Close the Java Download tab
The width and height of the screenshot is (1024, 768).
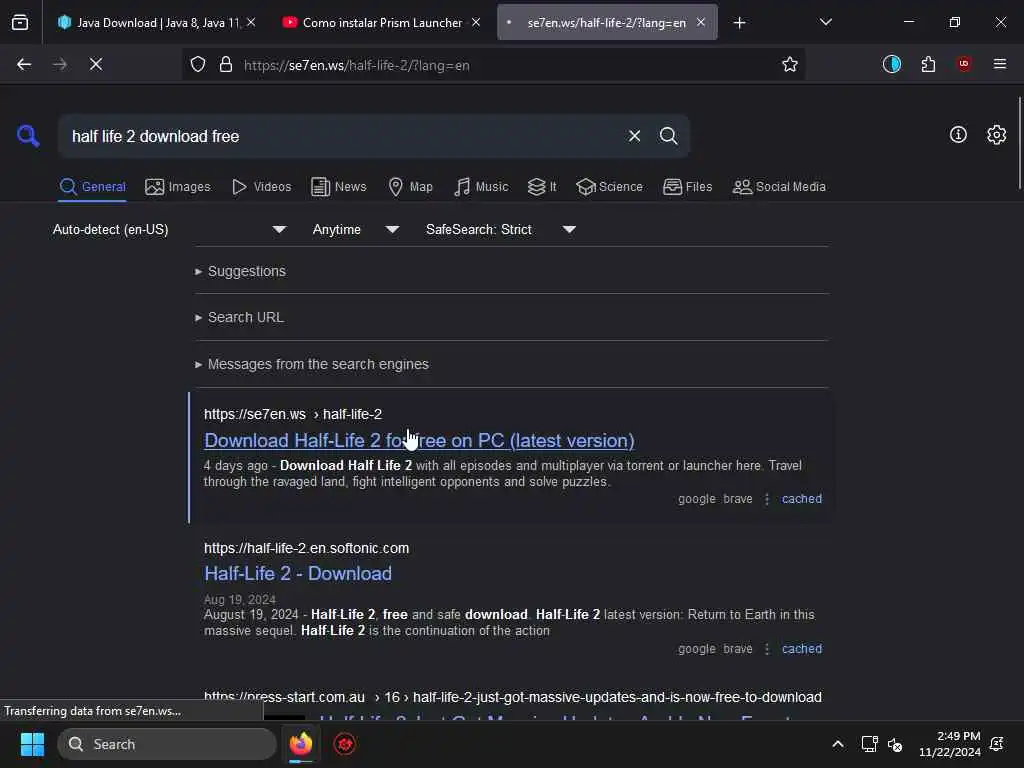click(x=251, y=23)
